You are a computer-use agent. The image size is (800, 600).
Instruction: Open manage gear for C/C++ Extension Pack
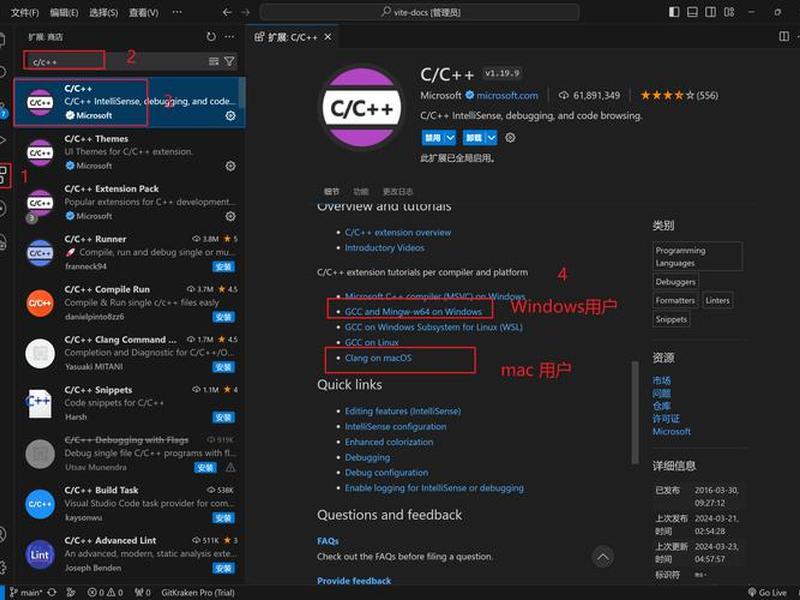230,216
